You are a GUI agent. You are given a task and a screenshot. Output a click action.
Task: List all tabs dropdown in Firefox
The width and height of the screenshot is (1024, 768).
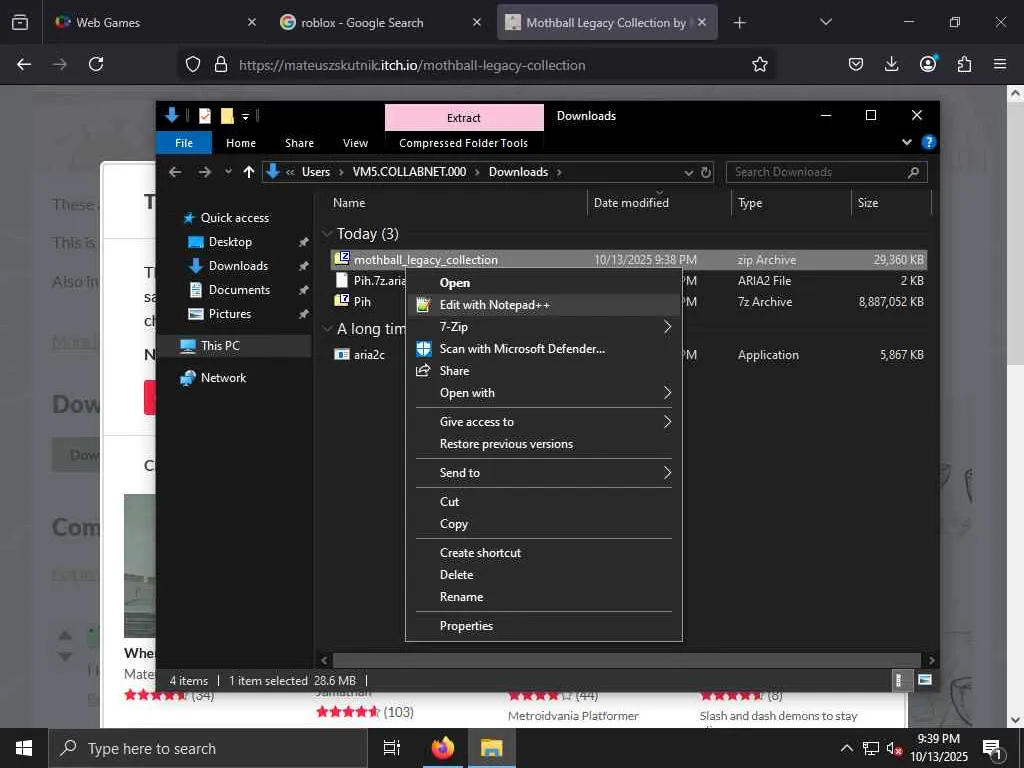click(825, 22)
